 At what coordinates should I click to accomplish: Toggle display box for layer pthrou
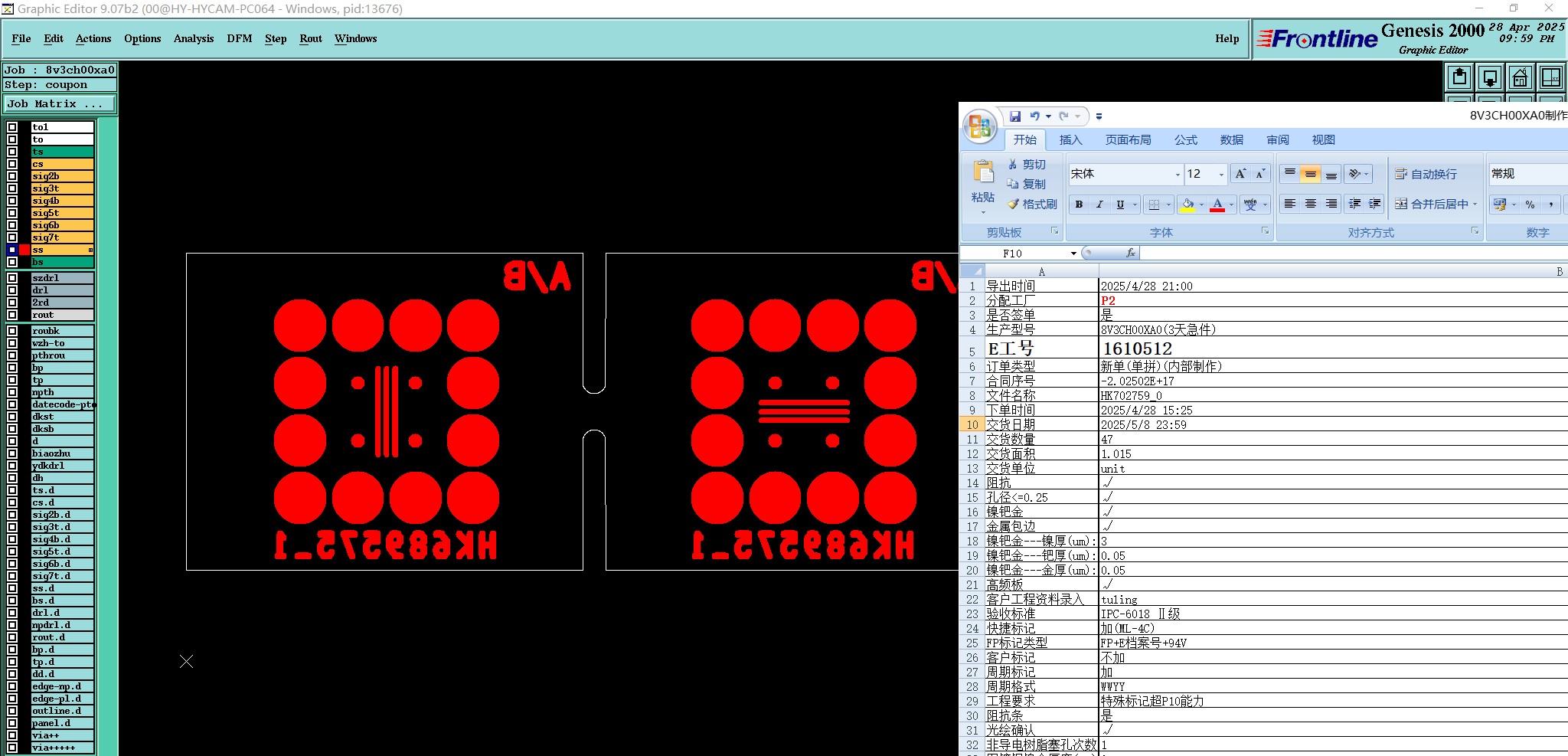click(12, 355)
